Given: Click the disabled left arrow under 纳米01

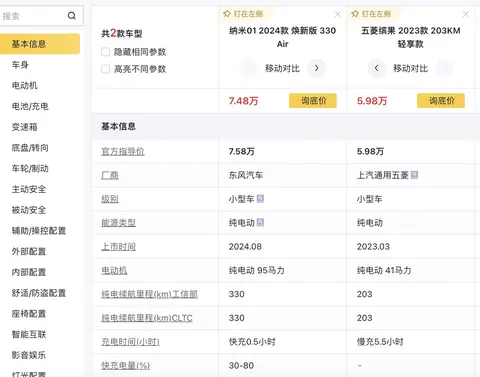Looking at the screenshot, I should click(248, 68).
